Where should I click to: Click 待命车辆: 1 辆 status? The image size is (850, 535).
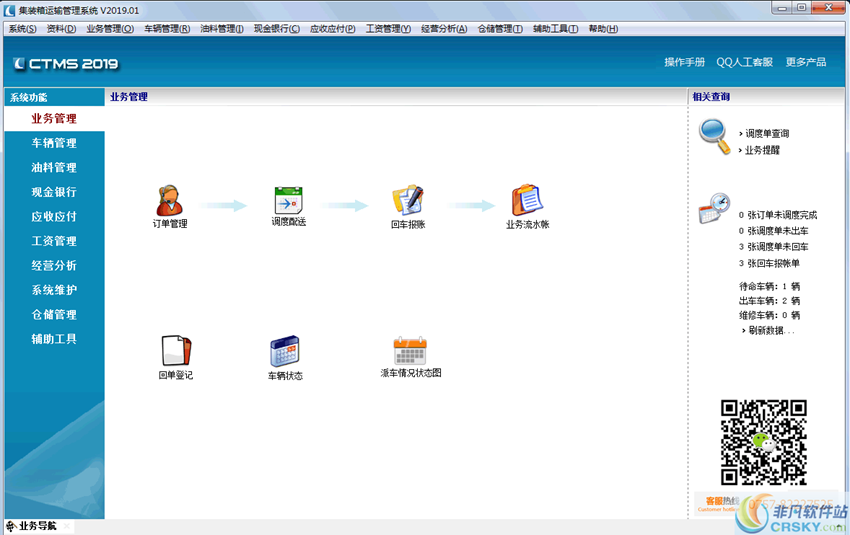point(769,286)
